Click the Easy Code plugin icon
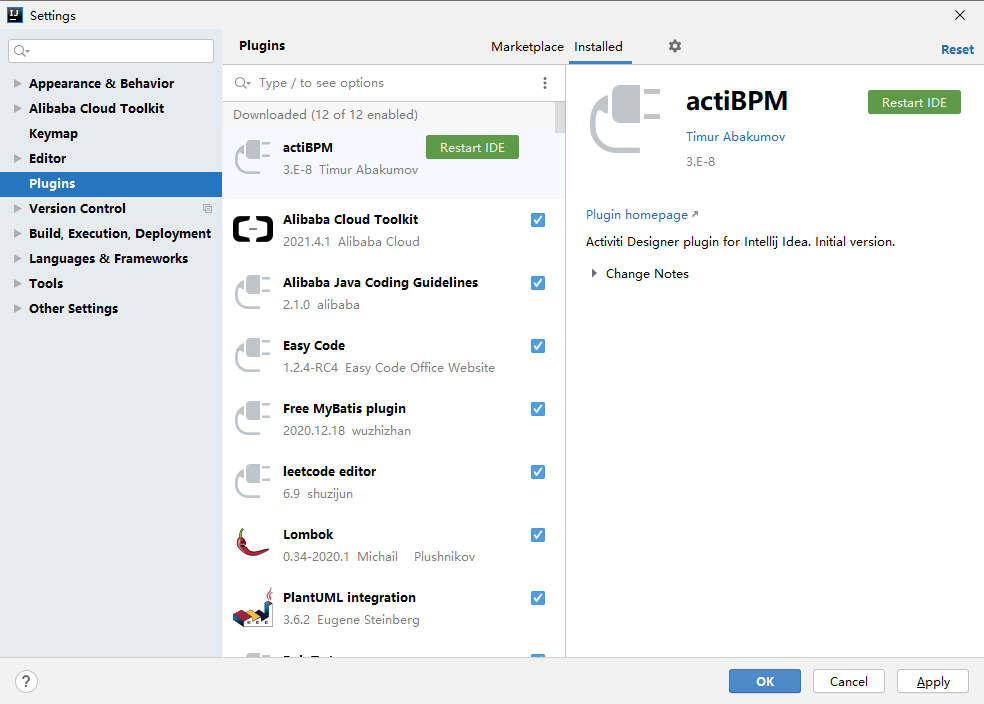 (253, 355)
